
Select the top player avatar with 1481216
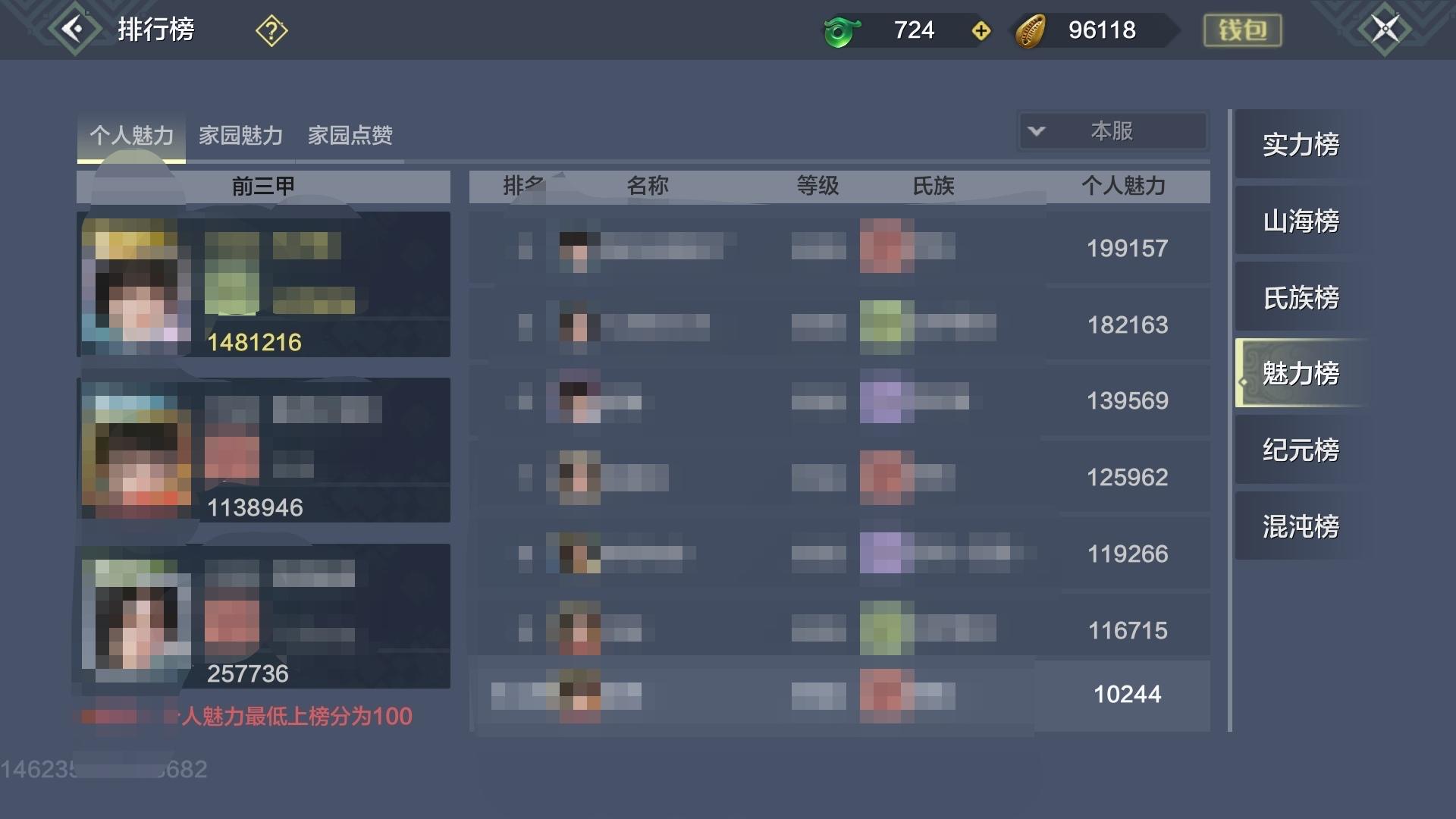tap(136, 286)
